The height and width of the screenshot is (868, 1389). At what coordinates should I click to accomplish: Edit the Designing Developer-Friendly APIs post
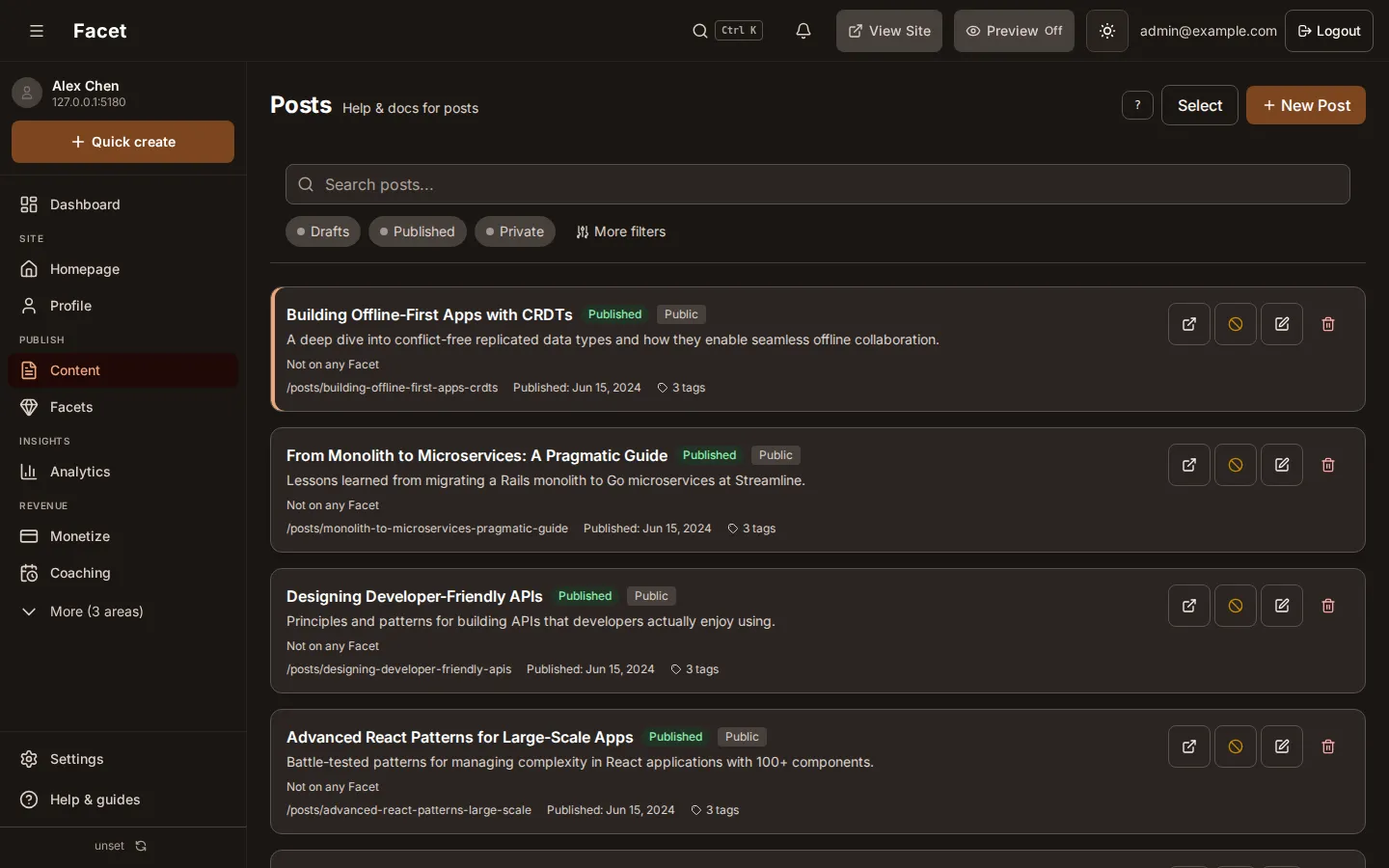[x=1282, y=606]
